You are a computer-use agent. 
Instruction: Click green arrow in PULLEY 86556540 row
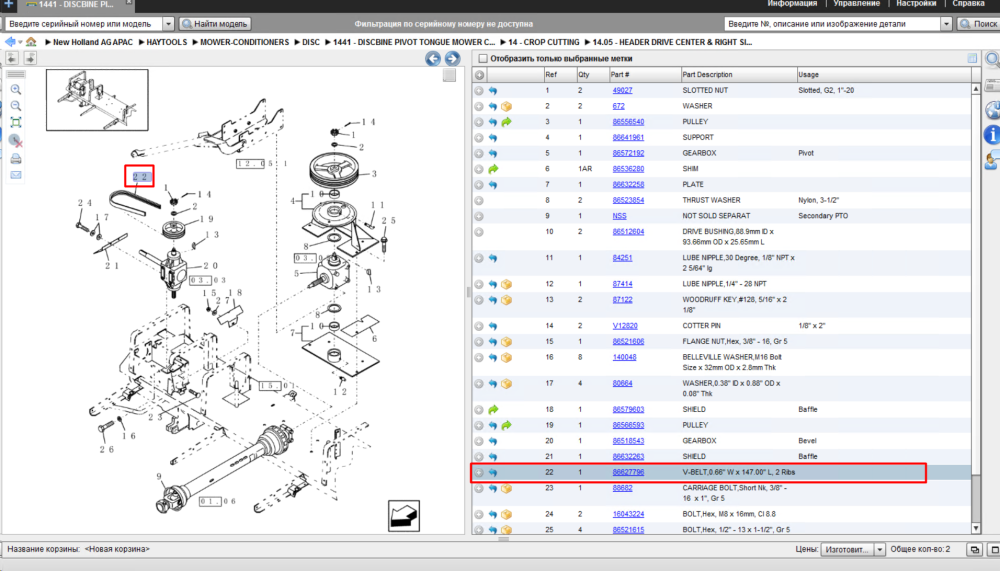[506, 122]
